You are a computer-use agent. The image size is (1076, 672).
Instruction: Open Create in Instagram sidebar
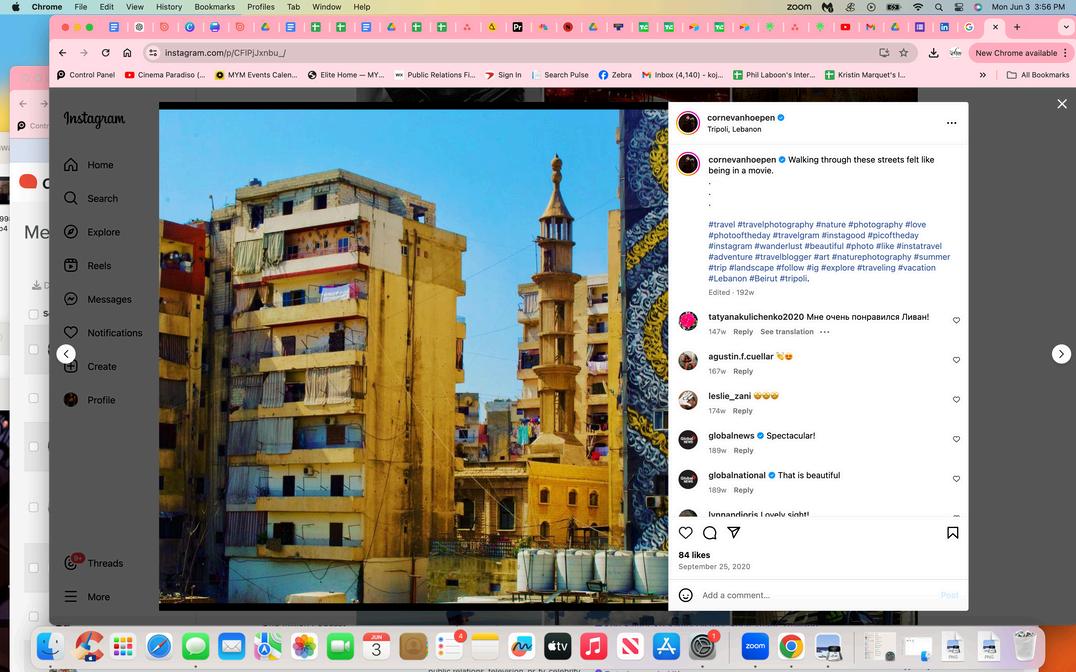pos(90,367)
